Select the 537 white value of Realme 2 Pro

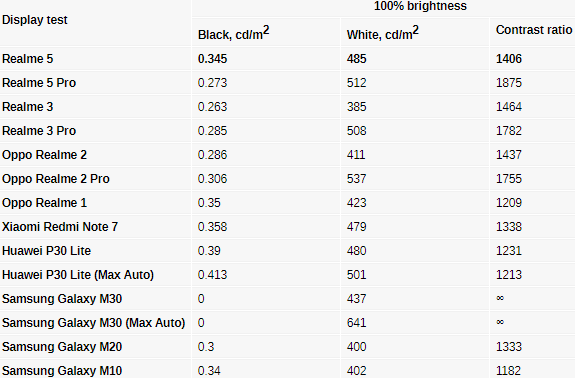click(356, 179)
